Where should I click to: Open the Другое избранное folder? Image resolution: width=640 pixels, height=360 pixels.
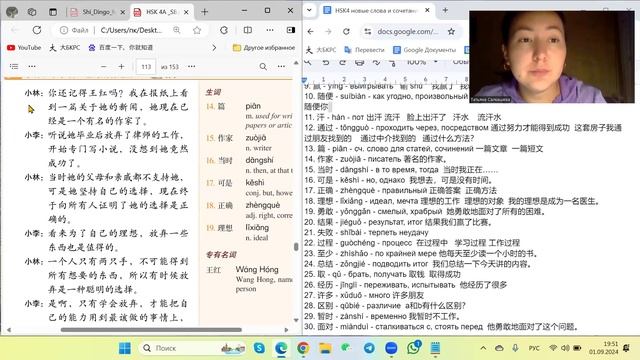(264, 48)
